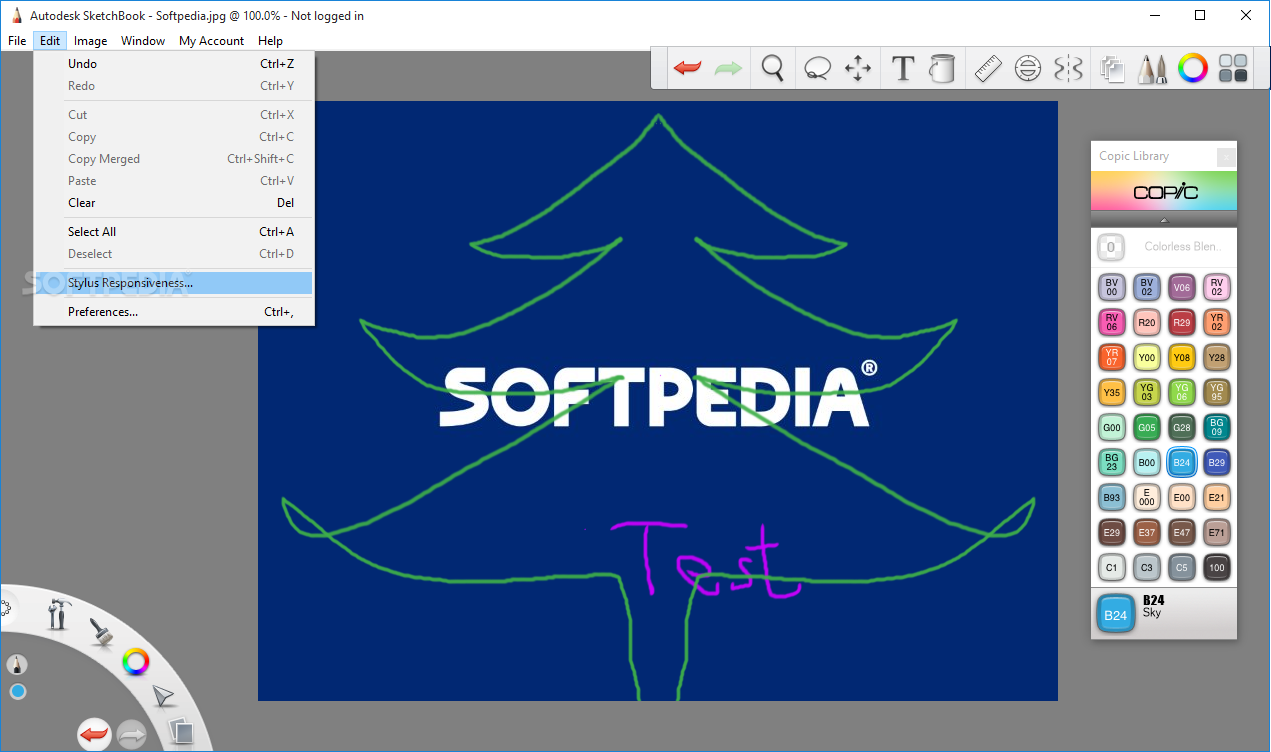Viewport: 1271px width, 752px height.
Task: Choose Clear from the Edit menu
Action: coord(174,203)
